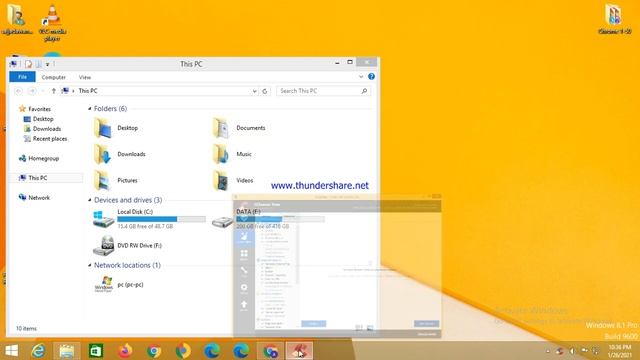The height and width of the screenshot is (360, 640).
Task: Click the Back navigation arrow
Action: [19, 91]
